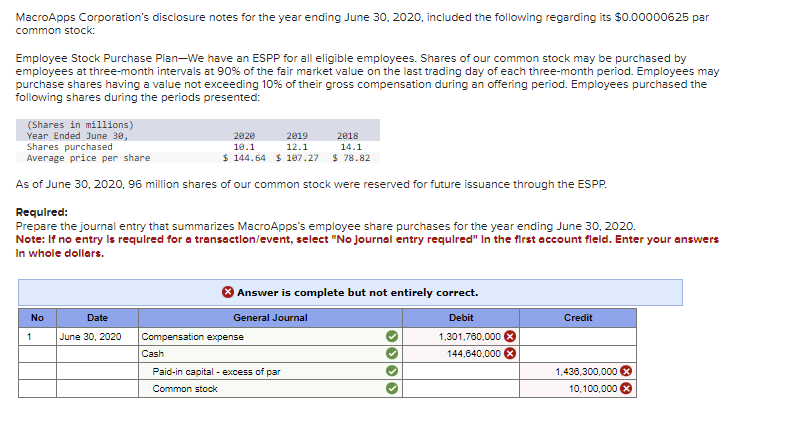This screenshot has width=797, height=426.
Task: Click the Year Ended June 30 label
Action: point(77,136)
